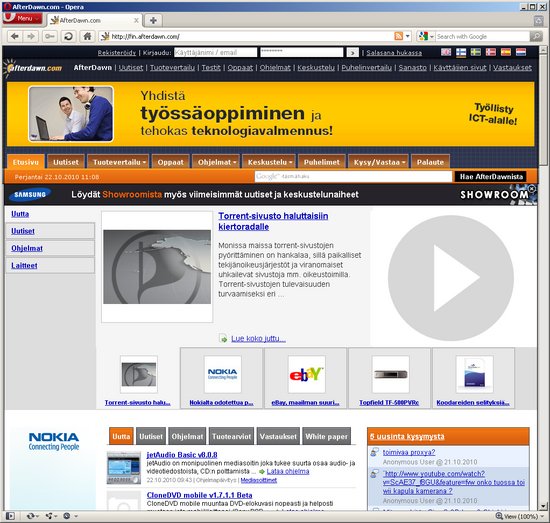Click the Lue koko juttu link

click(x=258, y=338)
